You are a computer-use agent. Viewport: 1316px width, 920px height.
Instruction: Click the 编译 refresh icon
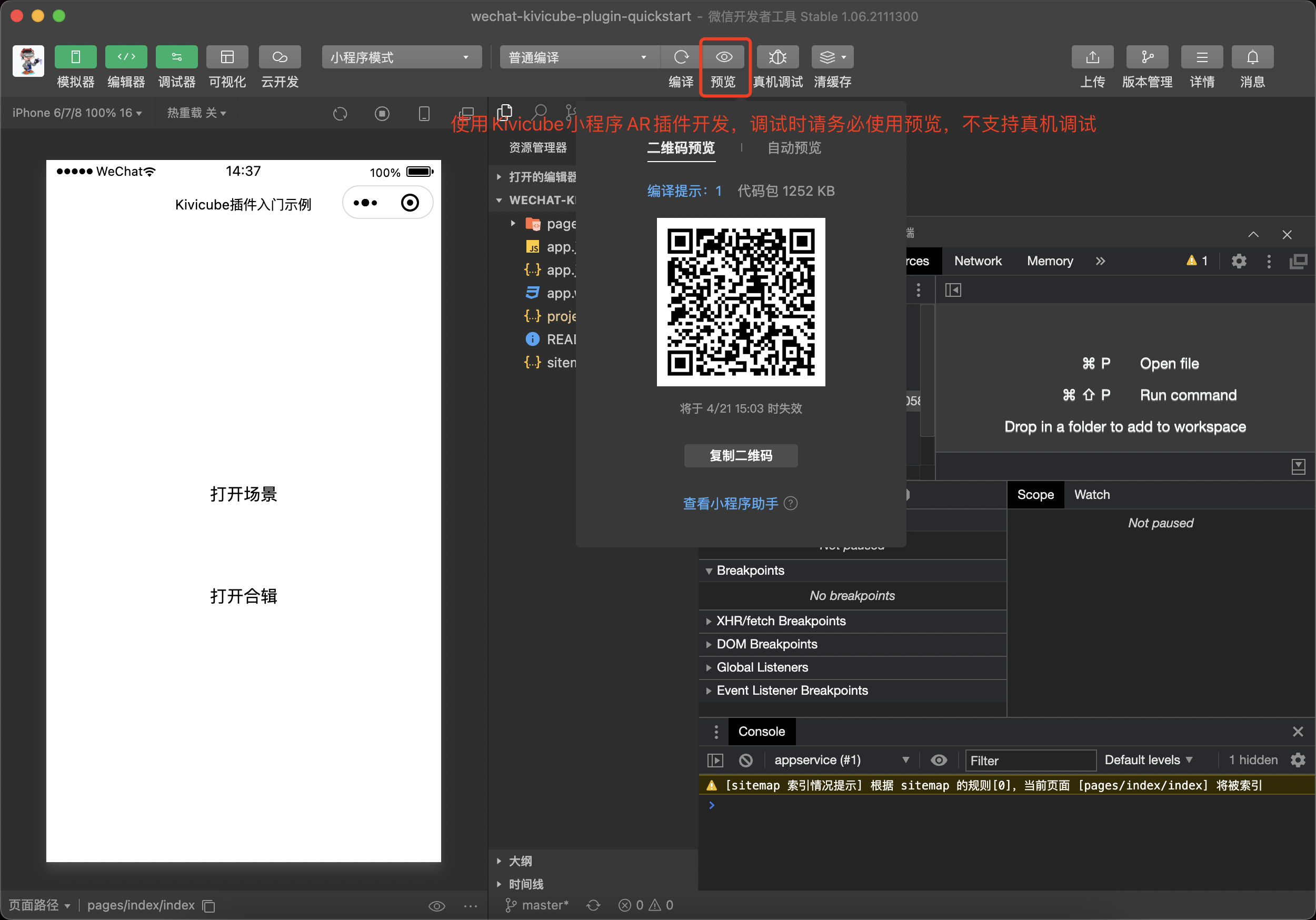(681, 57)
